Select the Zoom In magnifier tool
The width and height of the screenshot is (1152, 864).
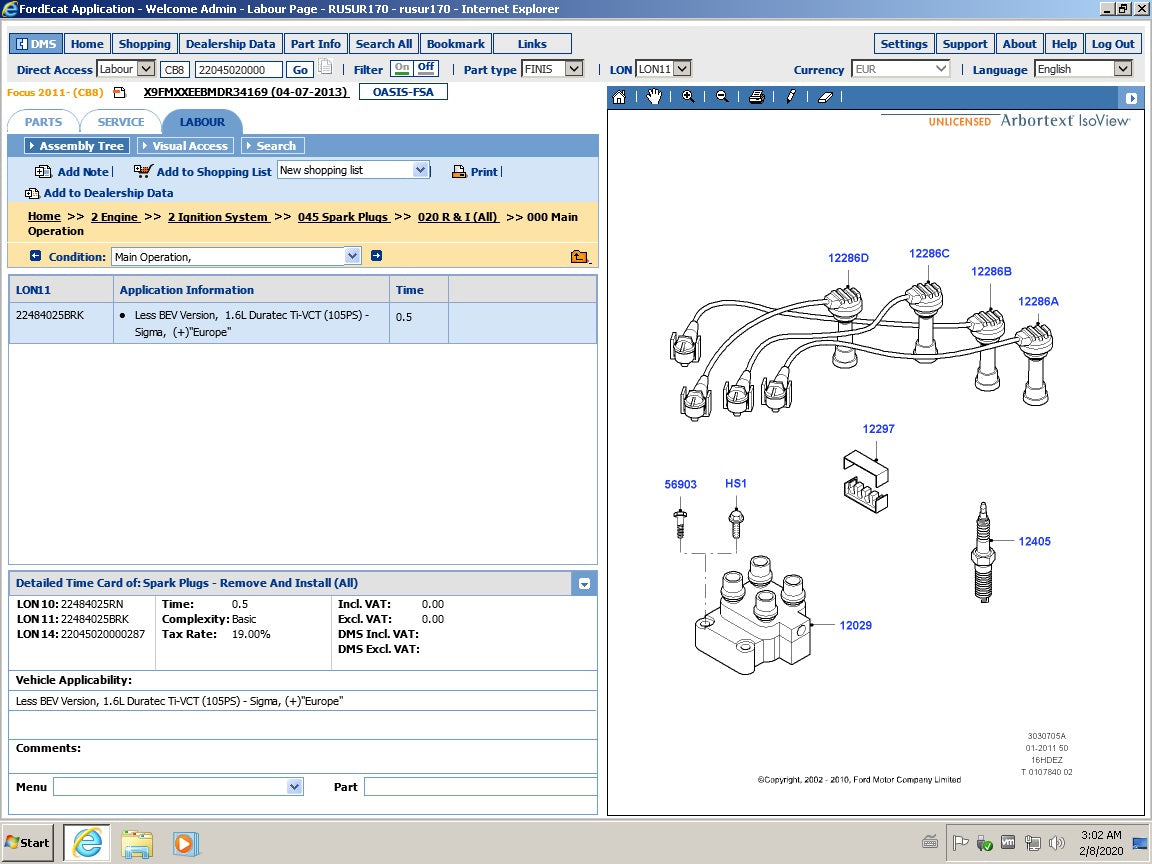[688, 97]
